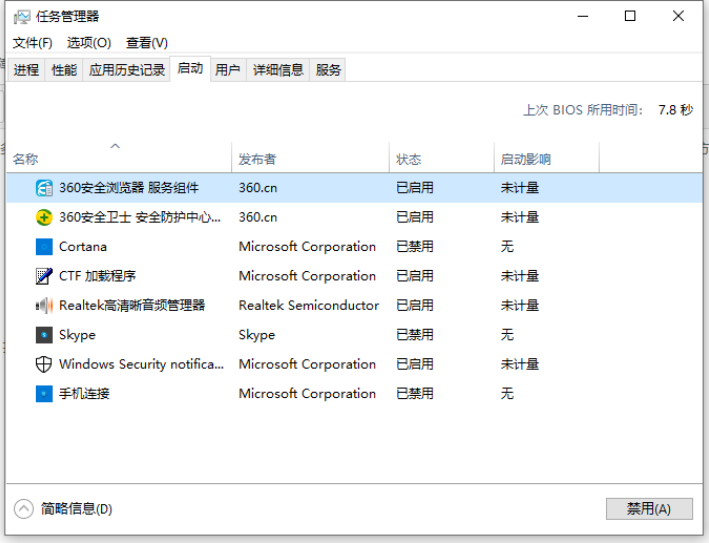Click the Realtek高清晰音频管理器 icon

point(44,305)
